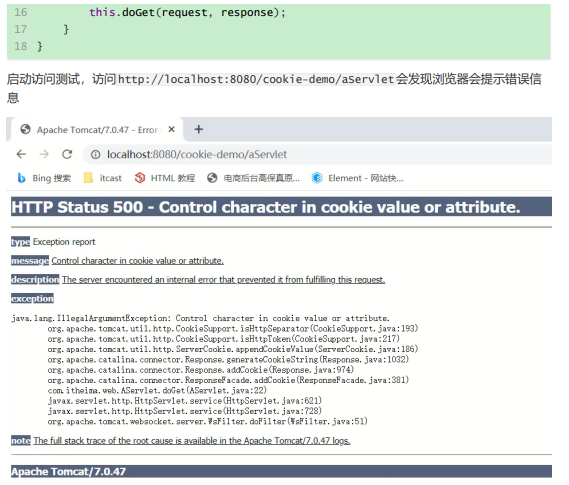Click the 'note' label
The height and width of the screenshot is (485, 569).
tap(21, 441)
